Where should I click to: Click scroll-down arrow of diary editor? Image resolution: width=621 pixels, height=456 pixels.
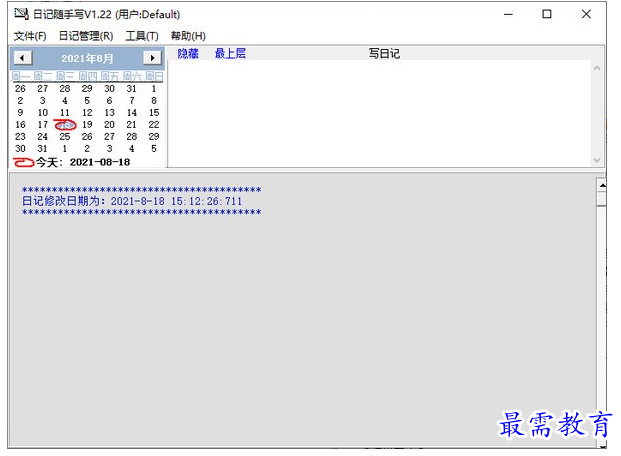coord(597,160)
